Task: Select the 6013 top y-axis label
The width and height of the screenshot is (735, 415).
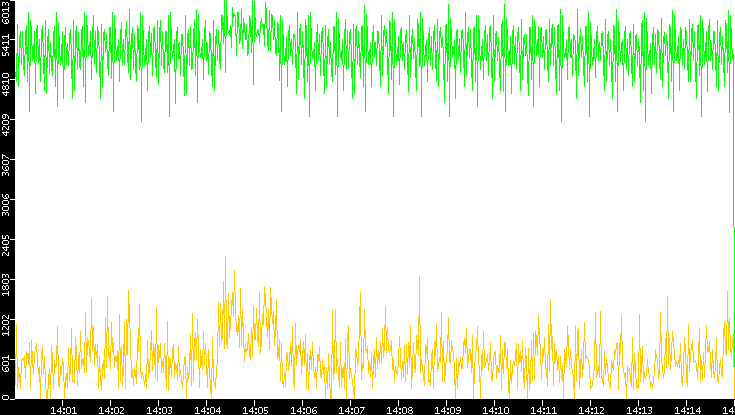Action: pos(7,12)
